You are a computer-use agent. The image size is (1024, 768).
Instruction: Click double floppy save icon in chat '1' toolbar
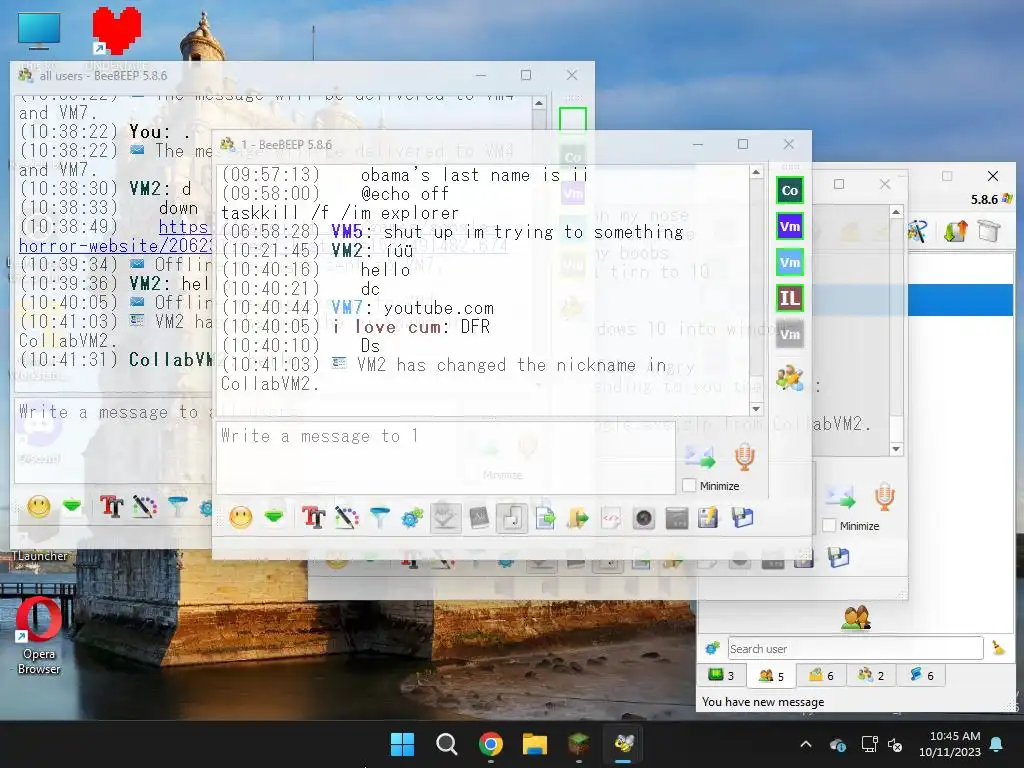(742, 518)
